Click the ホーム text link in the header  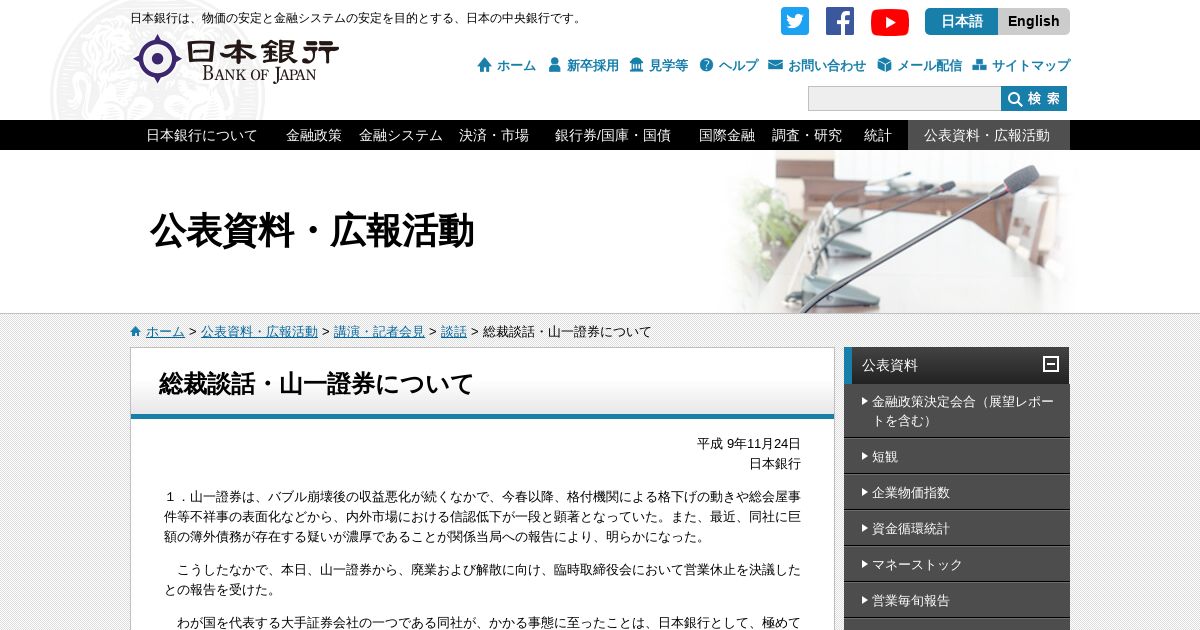point(516,65)
